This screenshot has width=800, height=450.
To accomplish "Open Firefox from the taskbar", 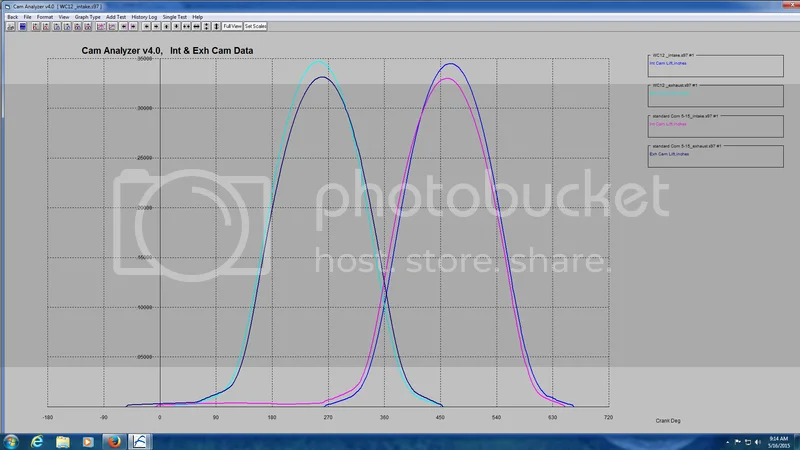I will point(114,440).
